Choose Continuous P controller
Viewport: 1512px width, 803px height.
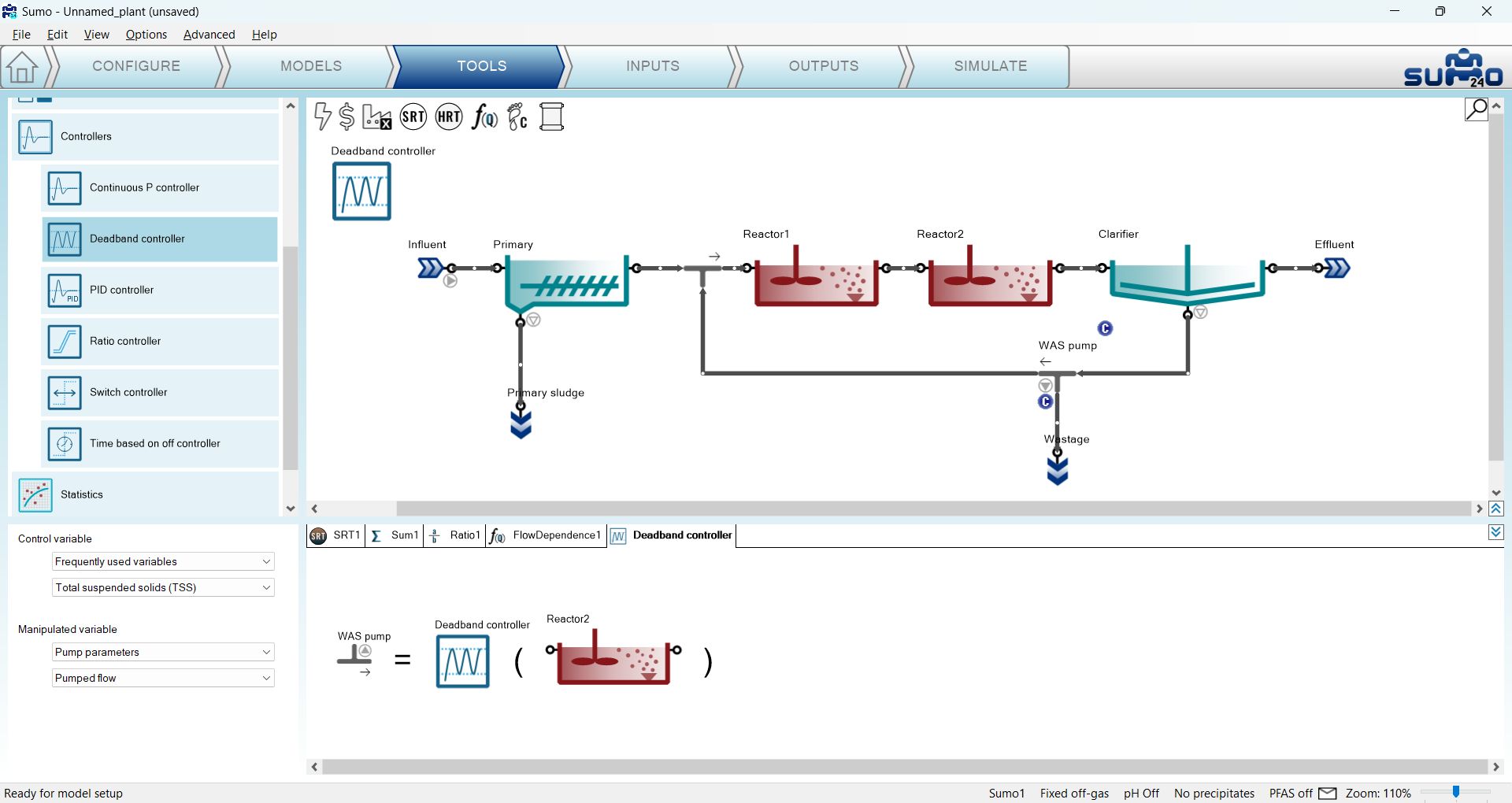click(x=160, y=187)
